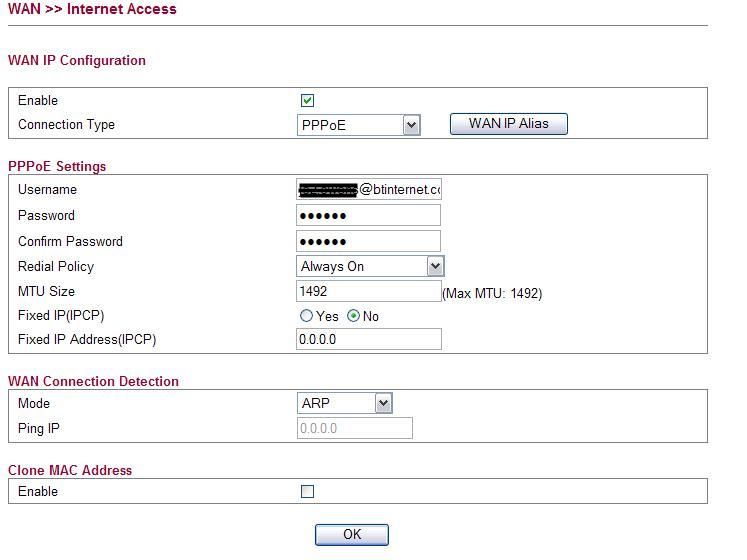This screenshot has height=560, width=747.
Task: Click the WAN IP Alias button
Action: 509,124
